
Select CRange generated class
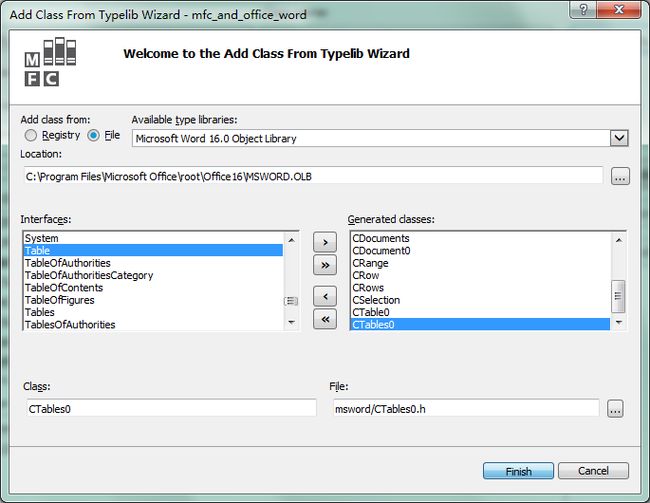(x=480, y=263)
